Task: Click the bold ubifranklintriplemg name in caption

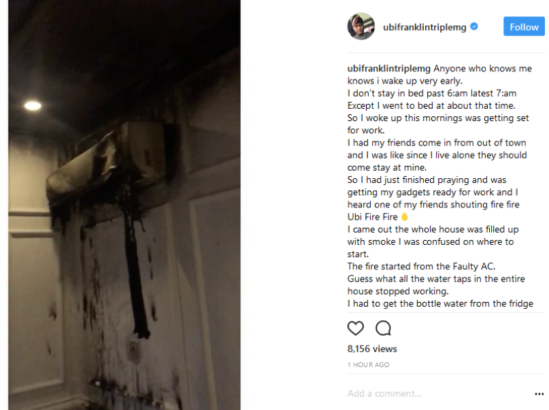Action: tap(389, 69)
